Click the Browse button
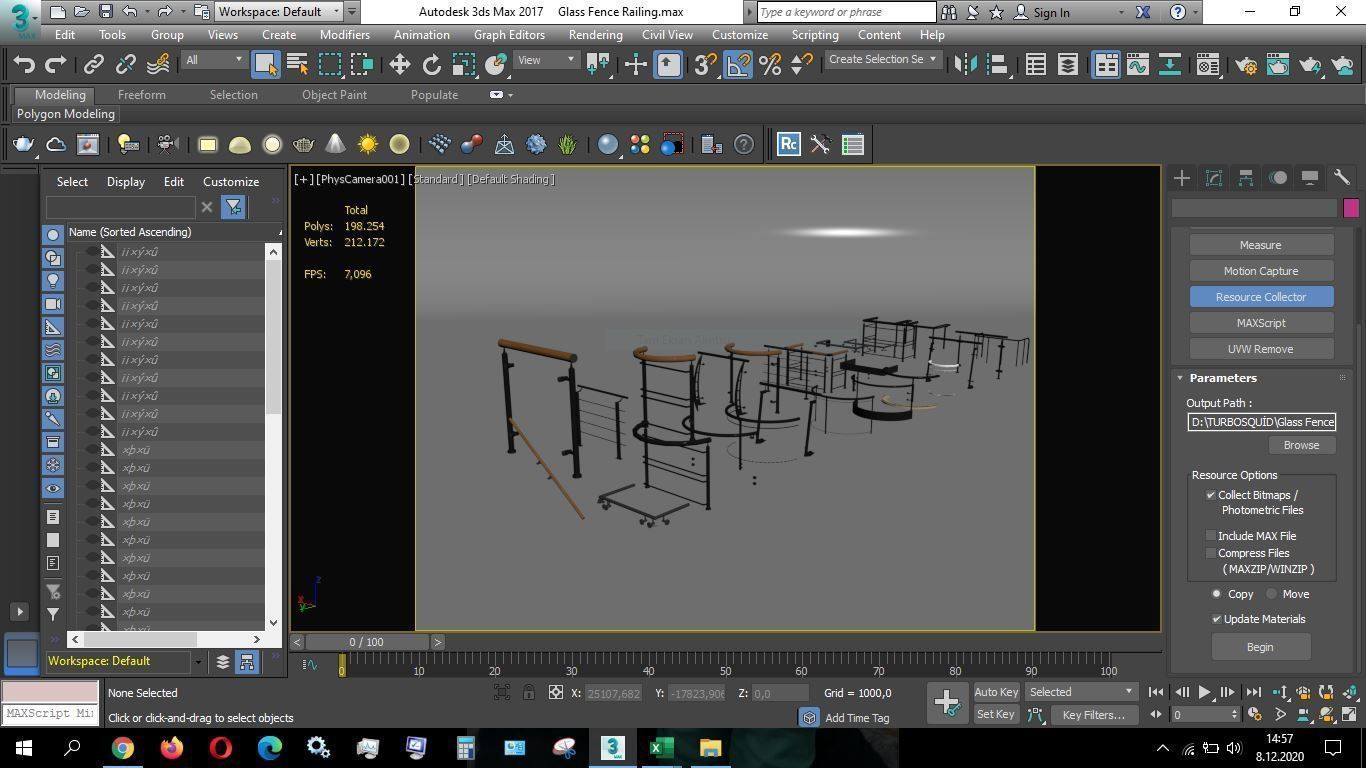 click(1301, 445)
